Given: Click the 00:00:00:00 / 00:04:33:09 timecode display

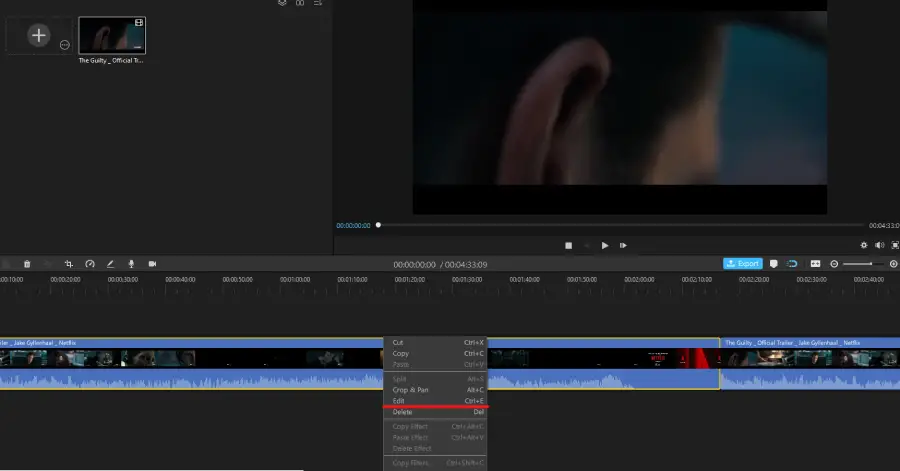Looking at the screenshot, I should tap(440, 264).
